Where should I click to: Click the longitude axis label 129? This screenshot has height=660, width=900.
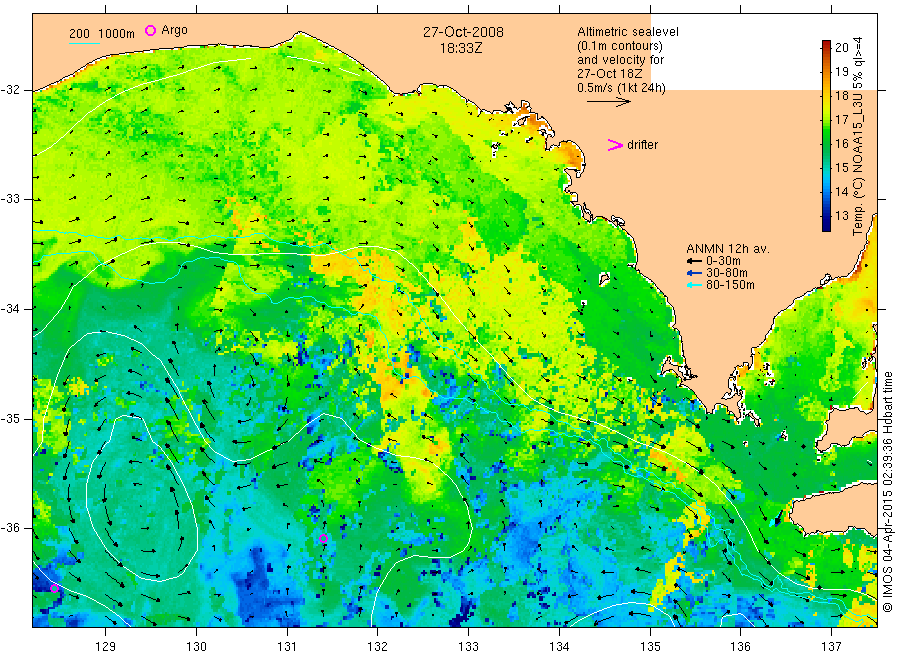(x=106, y=647)
